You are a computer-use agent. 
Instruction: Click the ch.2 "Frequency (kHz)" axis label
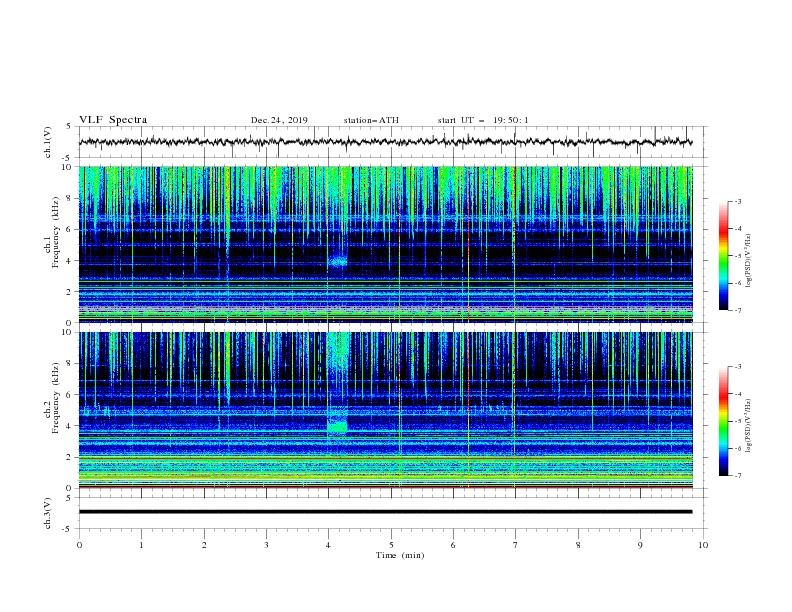point(56,398)
